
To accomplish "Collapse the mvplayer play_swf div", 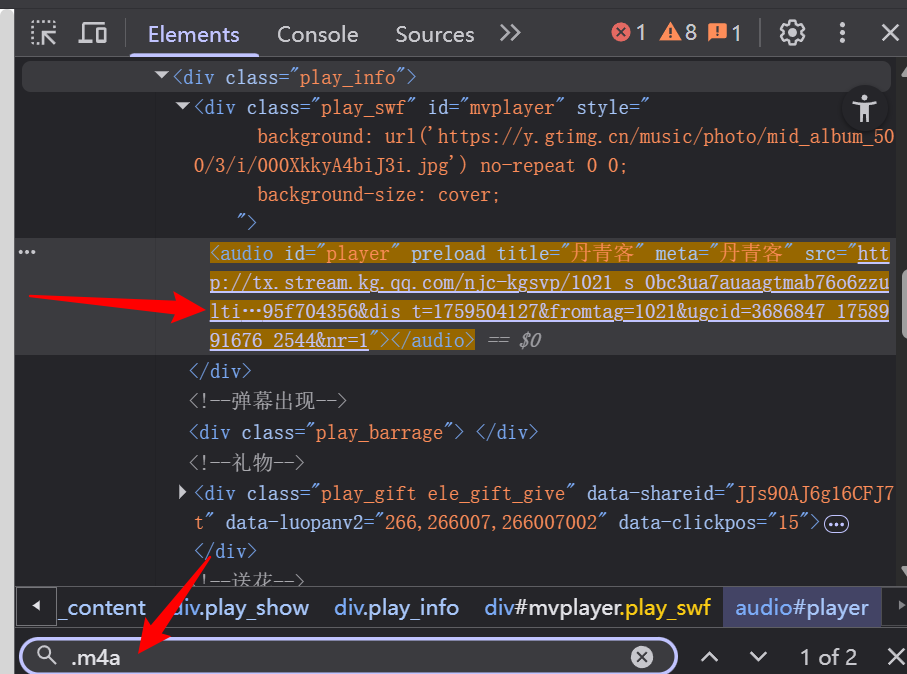I will click(x=183, y=107).
